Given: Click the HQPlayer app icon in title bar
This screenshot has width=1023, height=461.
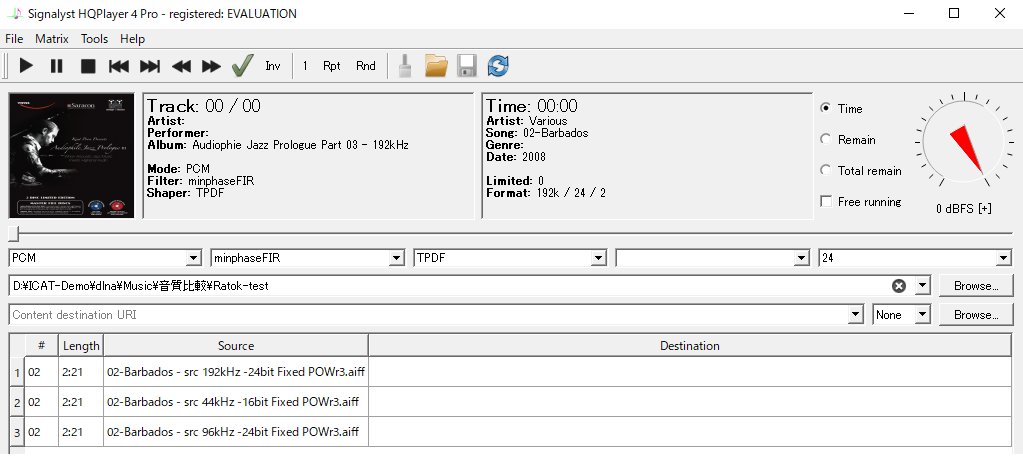Looking at the screenshot, I should [x=14, y=13].
